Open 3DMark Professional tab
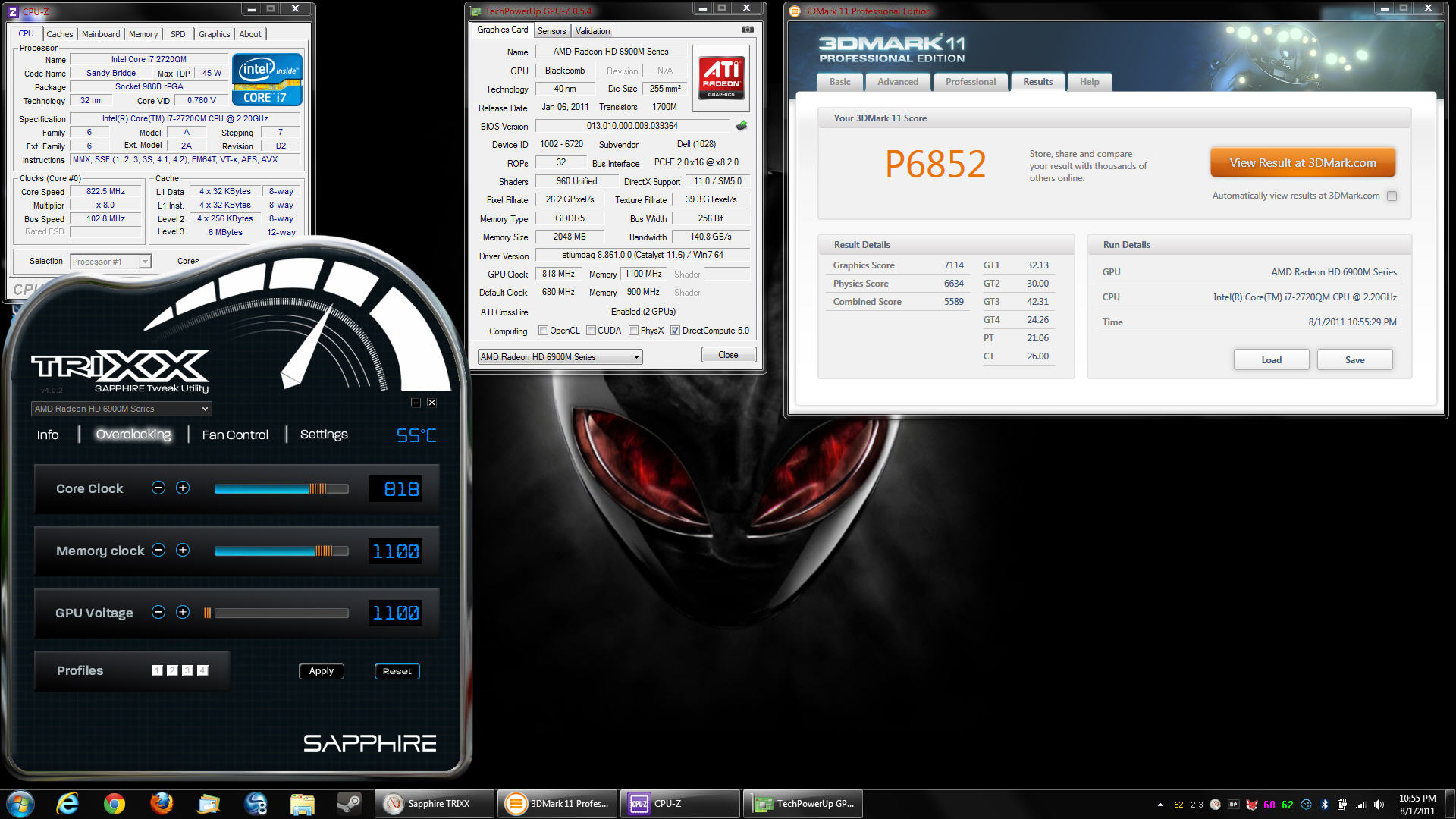Screen dimensions: 1456x819 click(x=971, y=82)
